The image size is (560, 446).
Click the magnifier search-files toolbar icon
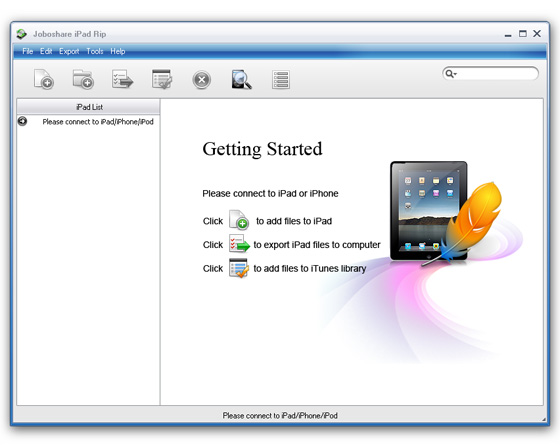click(x=241, y=79)
